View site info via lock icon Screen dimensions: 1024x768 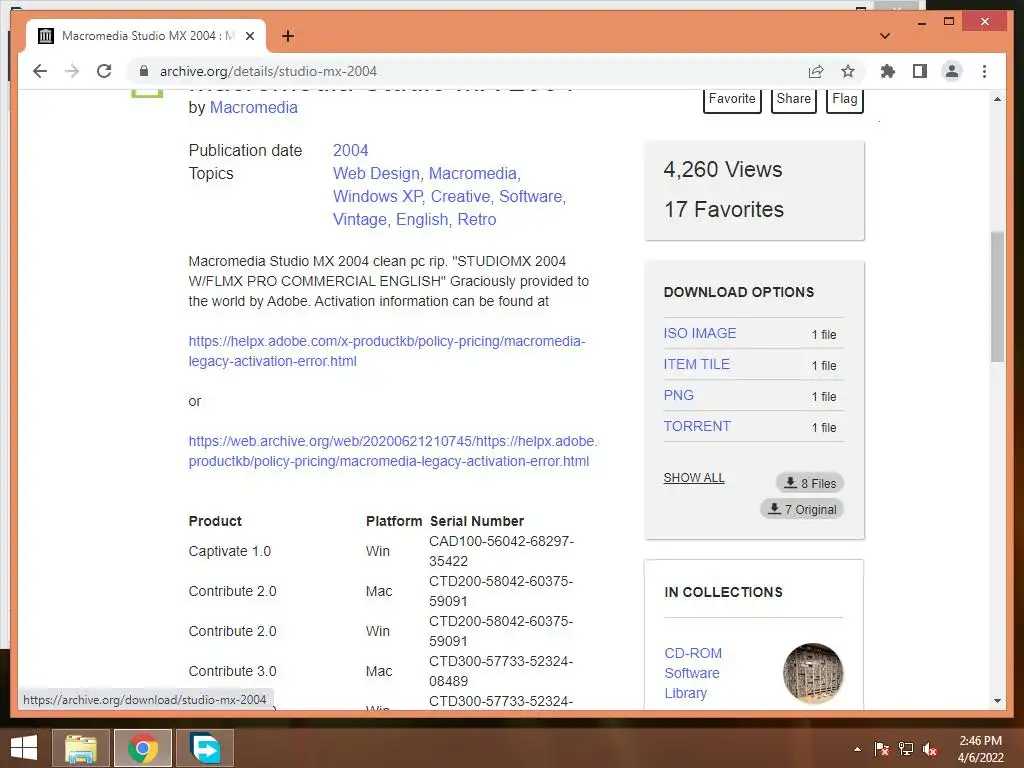(144, 71)
